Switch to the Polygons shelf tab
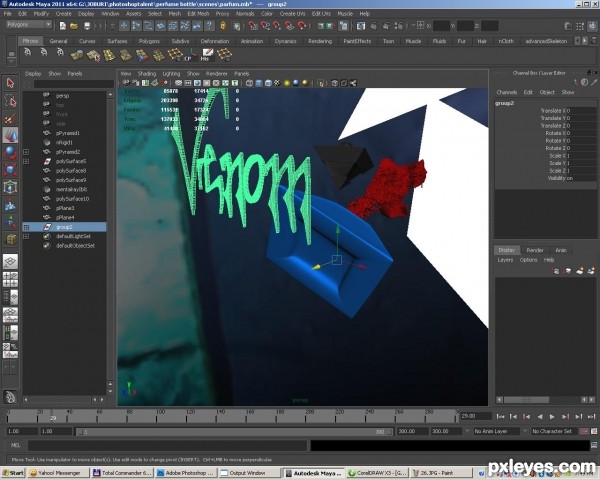The height and width of the screenshot is (480, 600). pos(149,41)
